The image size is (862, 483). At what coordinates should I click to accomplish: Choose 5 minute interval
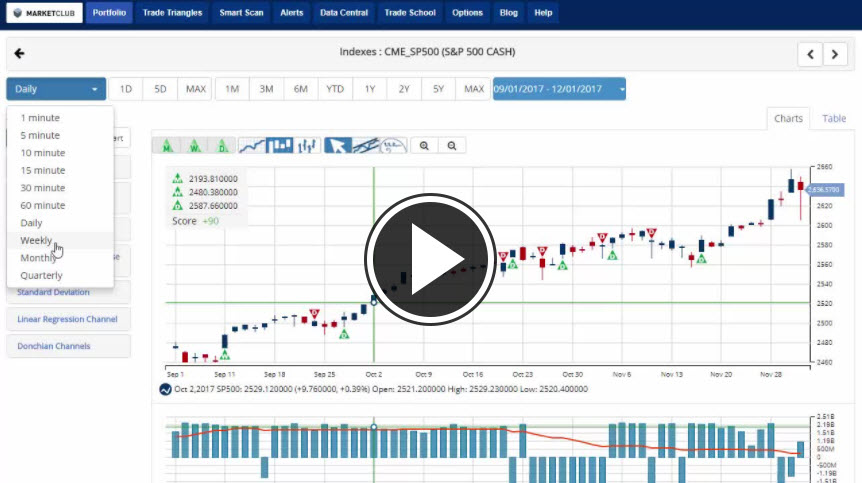point(60,135)
